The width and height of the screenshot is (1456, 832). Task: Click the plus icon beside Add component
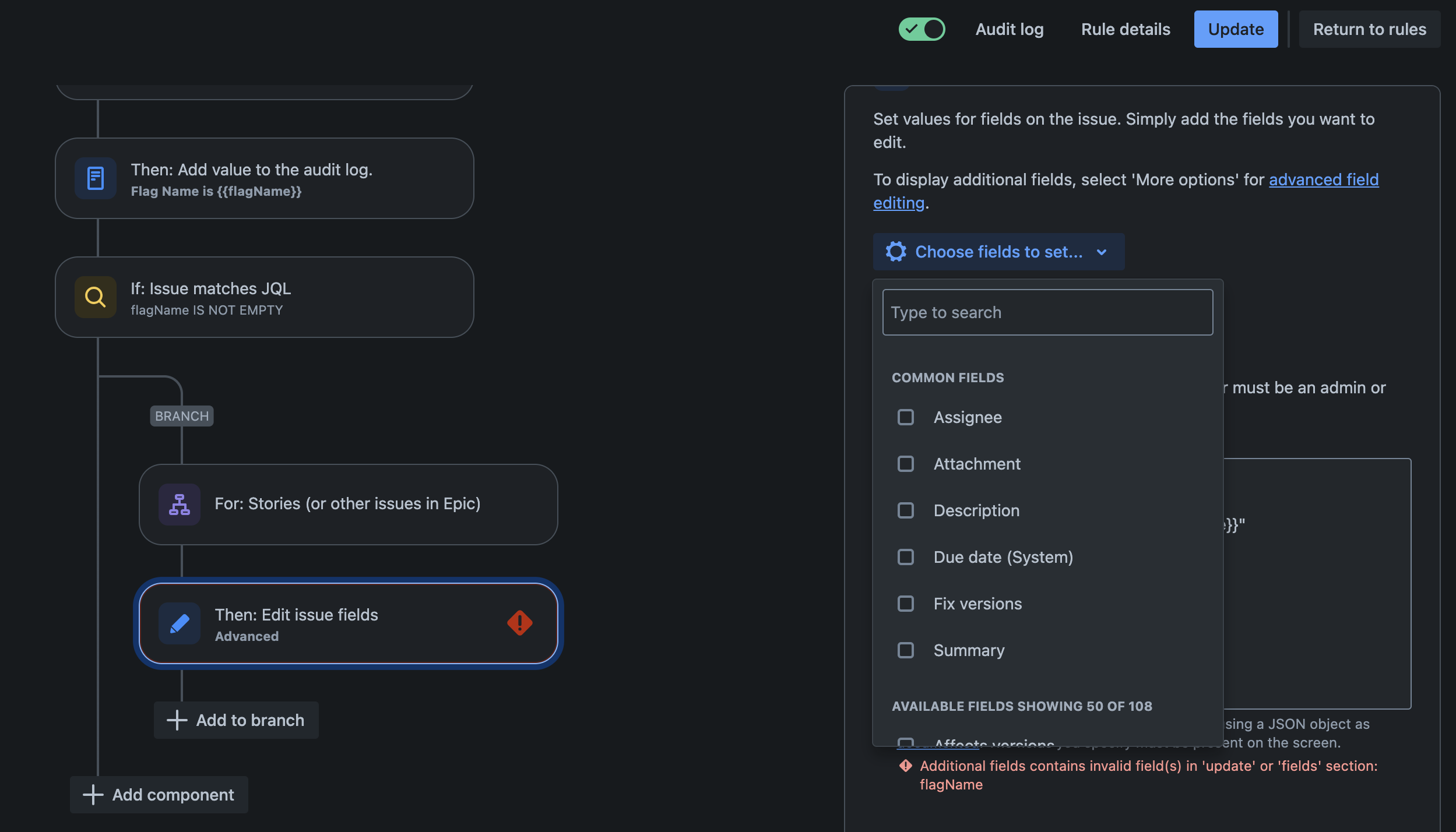point(93,795)
